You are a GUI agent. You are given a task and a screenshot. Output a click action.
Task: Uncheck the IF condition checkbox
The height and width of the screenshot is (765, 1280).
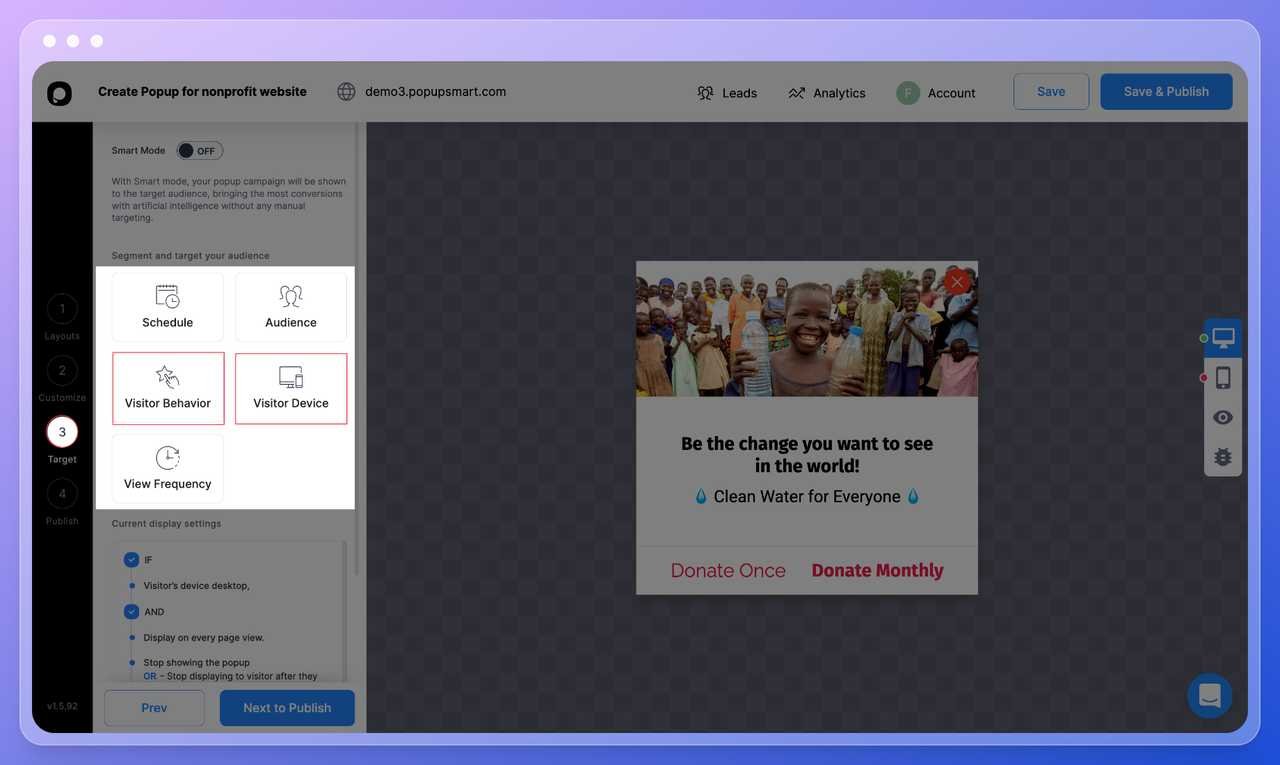(131, 560)
